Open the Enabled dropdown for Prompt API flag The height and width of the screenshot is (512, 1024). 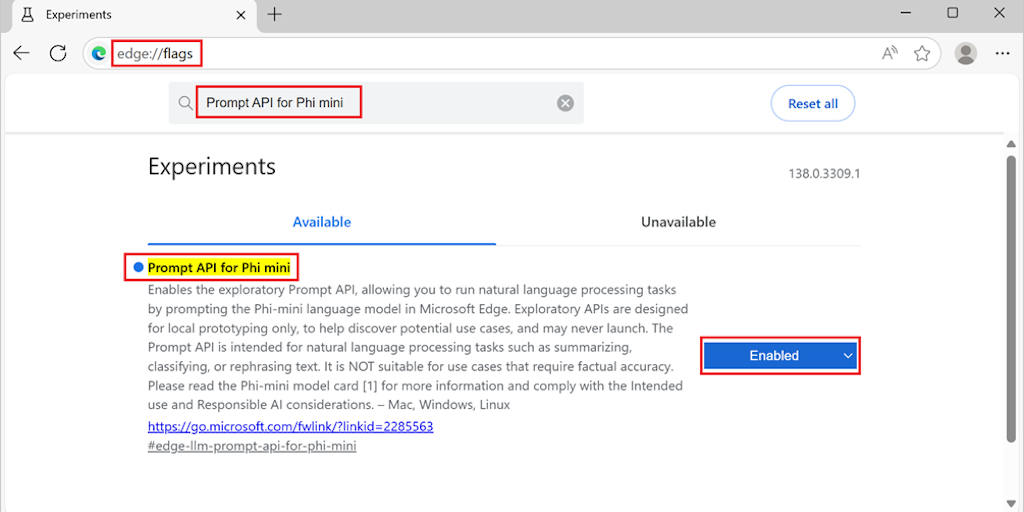click(780, 355)
